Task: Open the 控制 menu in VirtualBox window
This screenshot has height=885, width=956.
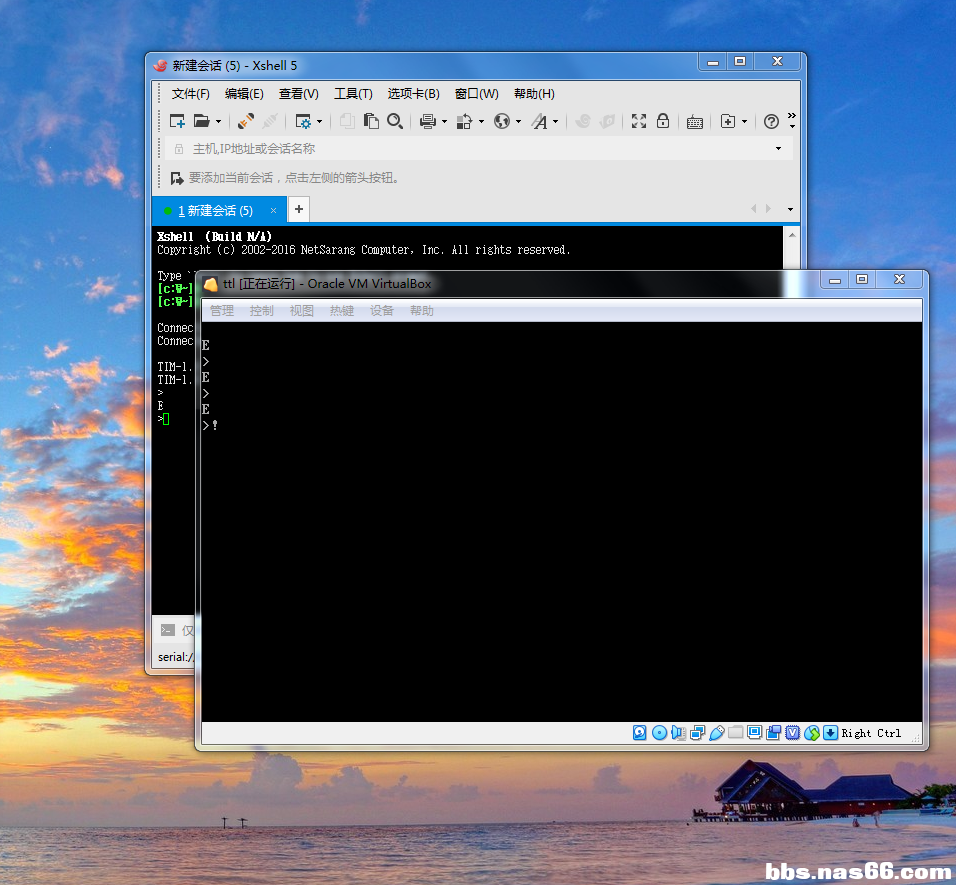Action: pos(262,311)
